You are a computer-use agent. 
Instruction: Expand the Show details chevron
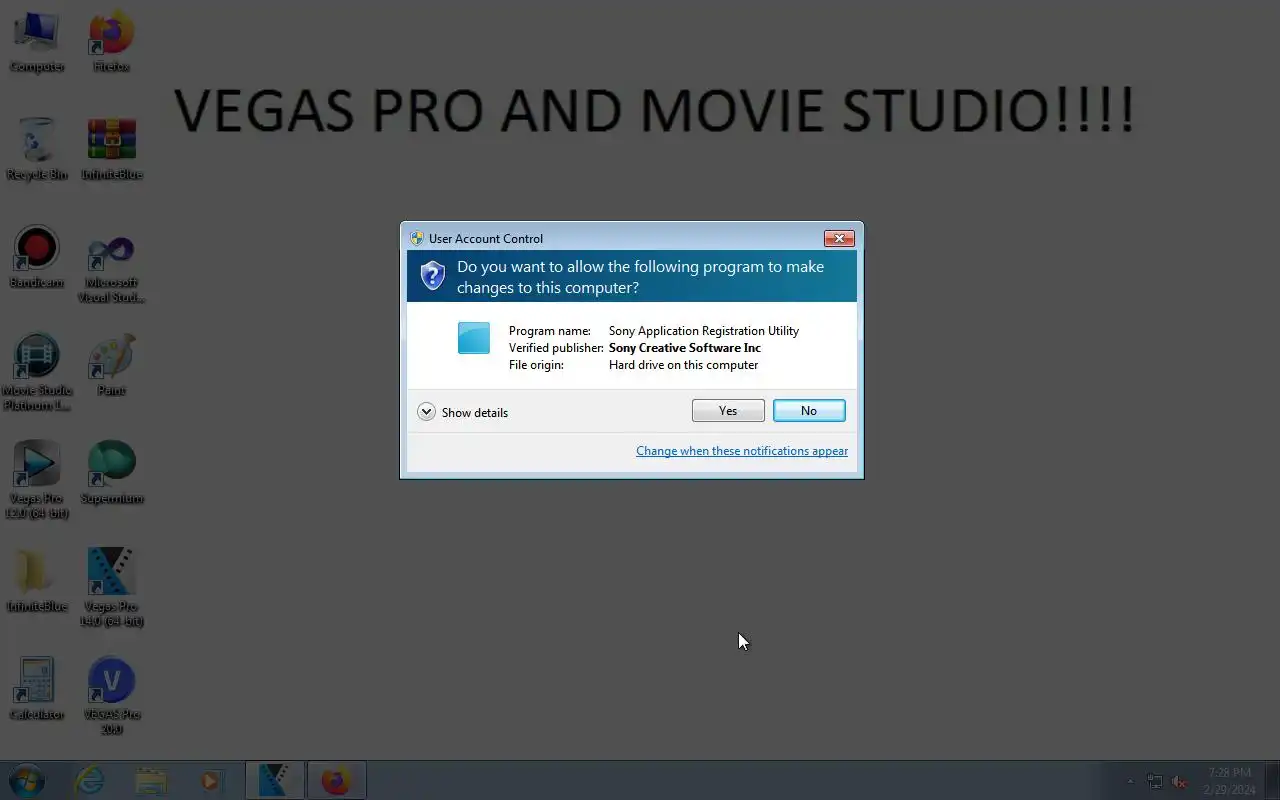[x=426, y=412]
